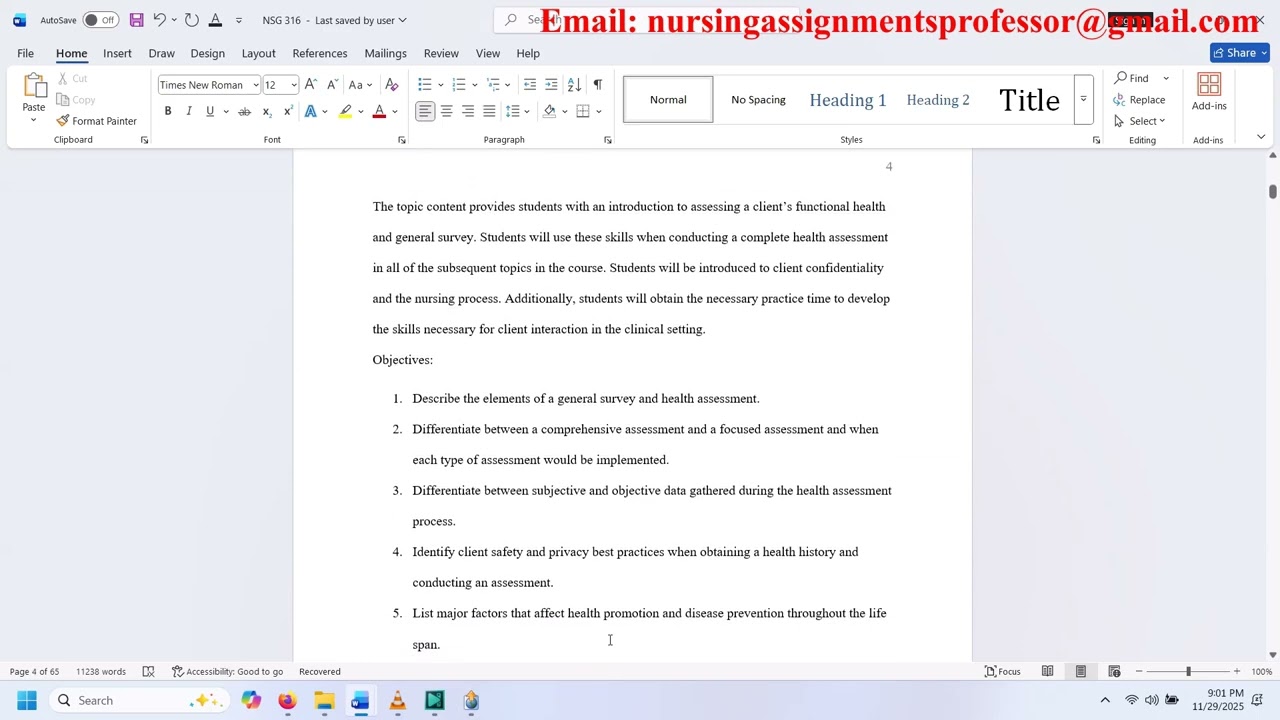Switch to the References tab
The height and width of the screenshot is (720, 1280).
(x=320, y=53)
